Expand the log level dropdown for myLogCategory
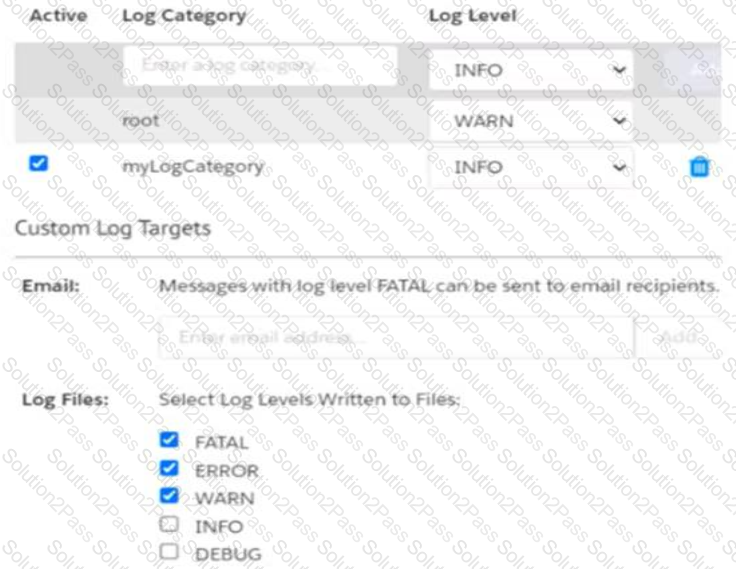This screenshot has height=569, width=736. click(x=531, y=167)
